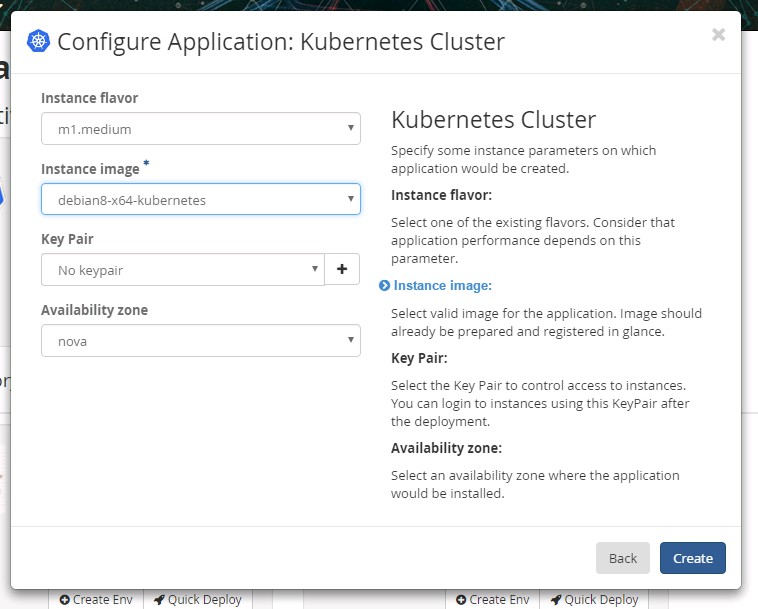The image size is (758, 609).
Task: Click the Instance flavor field label
Action: click(89, 98)
